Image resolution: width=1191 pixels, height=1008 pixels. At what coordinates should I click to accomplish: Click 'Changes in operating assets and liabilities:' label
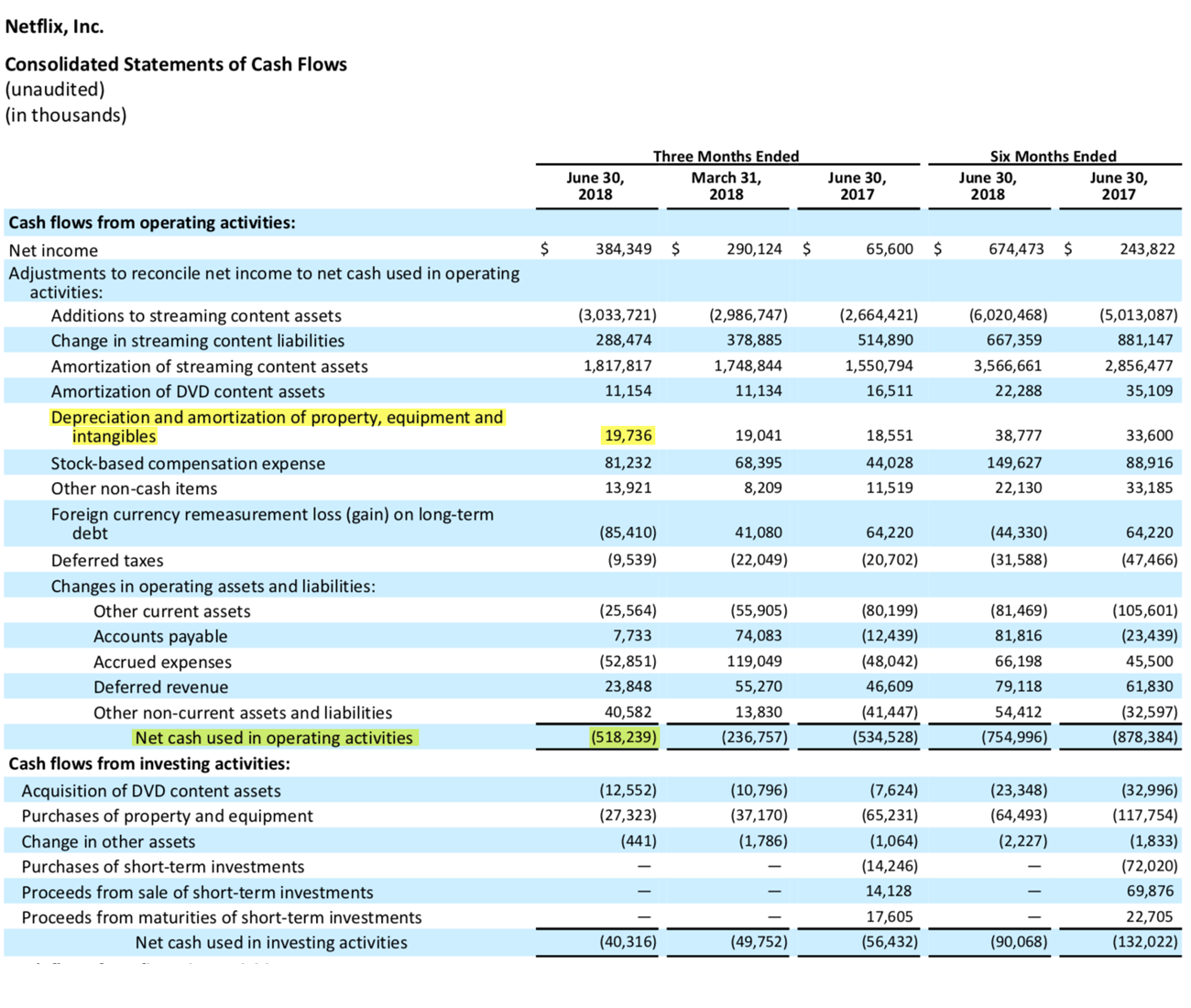(213, 586)
